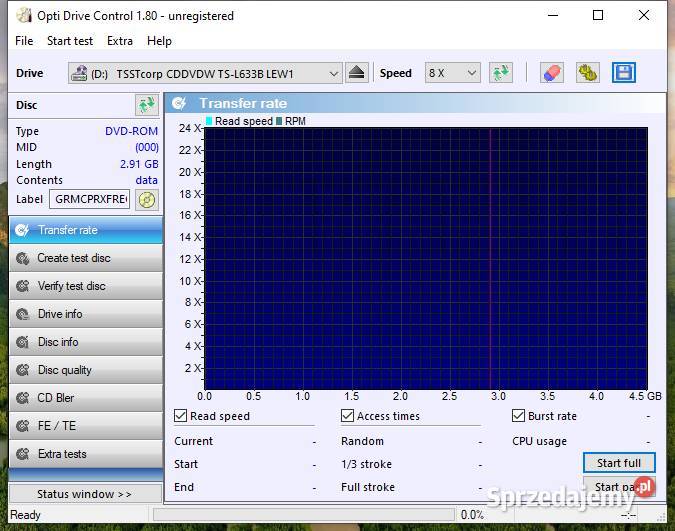
Task: Click the Disc quality sidebar icon
Action: (x=22, y=370)
